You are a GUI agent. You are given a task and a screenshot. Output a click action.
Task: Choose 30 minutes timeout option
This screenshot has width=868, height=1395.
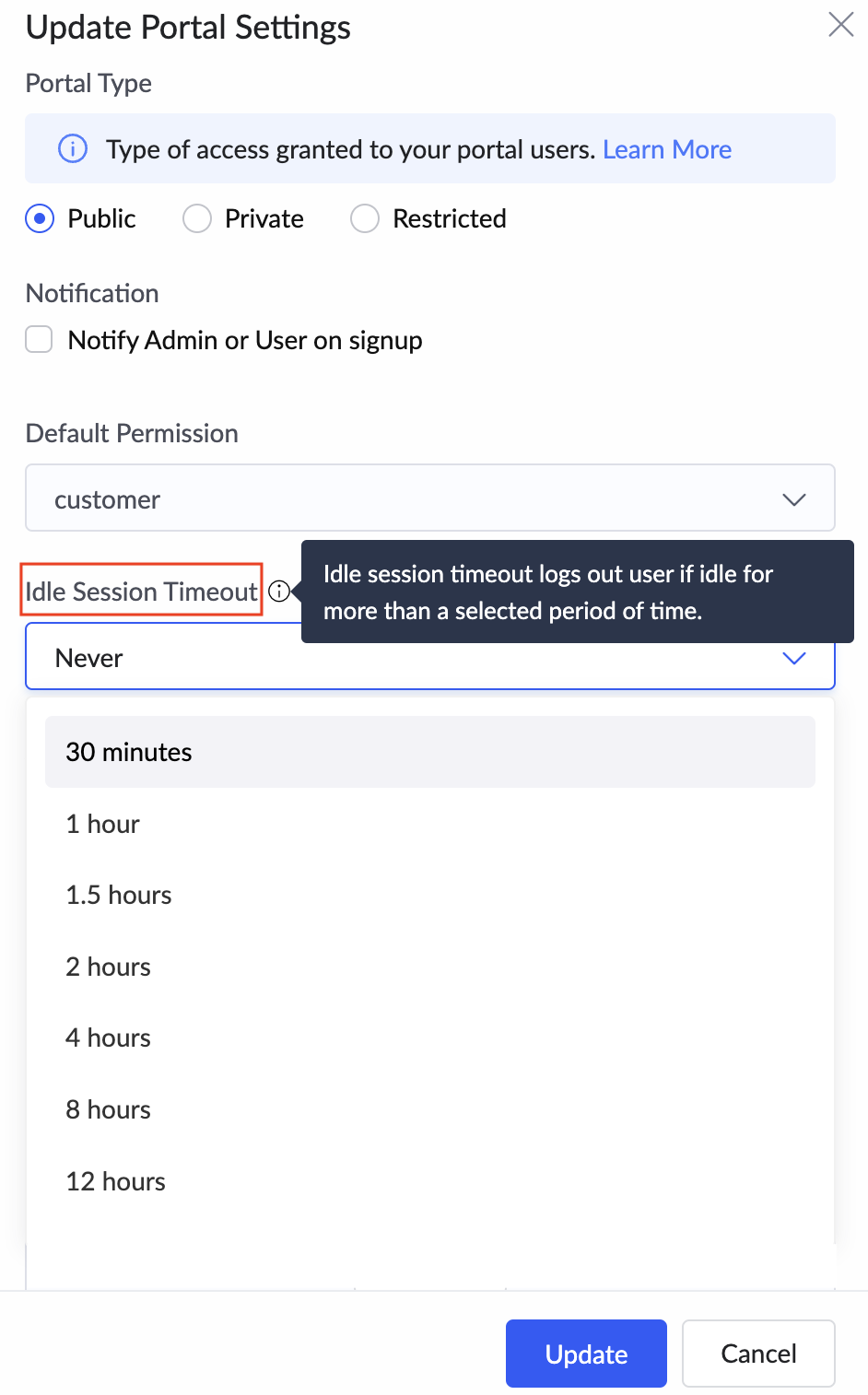pos(430,752)
